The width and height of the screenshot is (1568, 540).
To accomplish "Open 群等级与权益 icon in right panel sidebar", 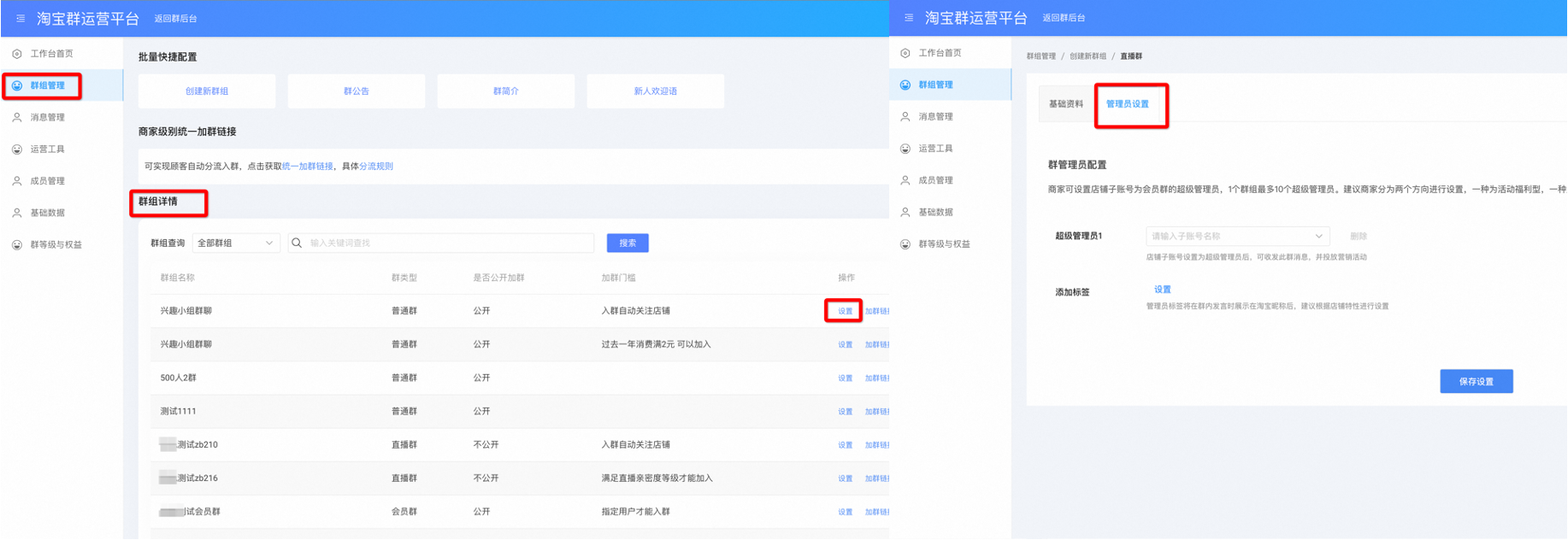I will point(905,244).
